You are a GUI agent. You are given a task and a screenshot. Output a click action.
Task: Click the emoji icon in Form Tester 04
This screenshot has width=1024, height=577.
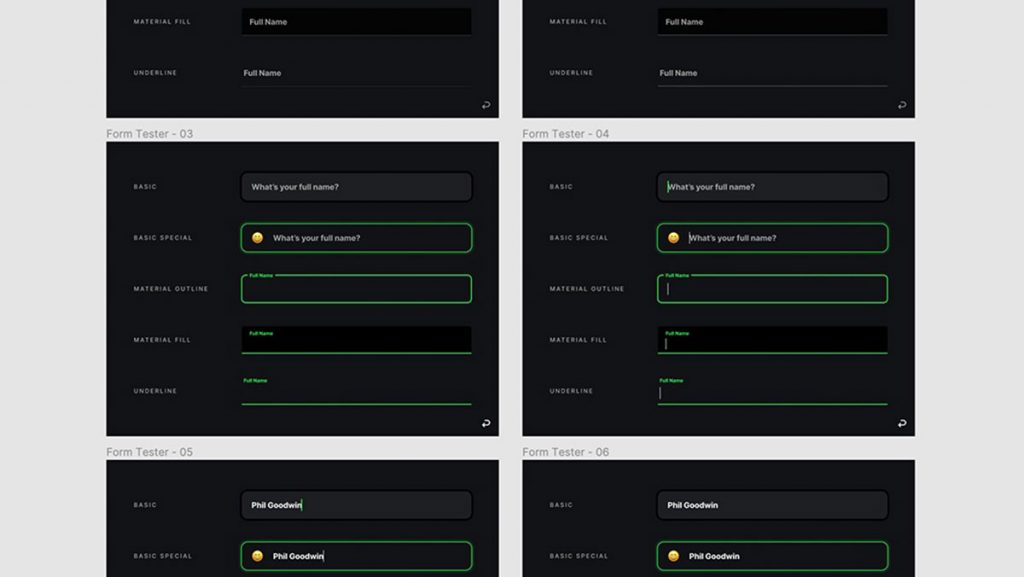674,238
